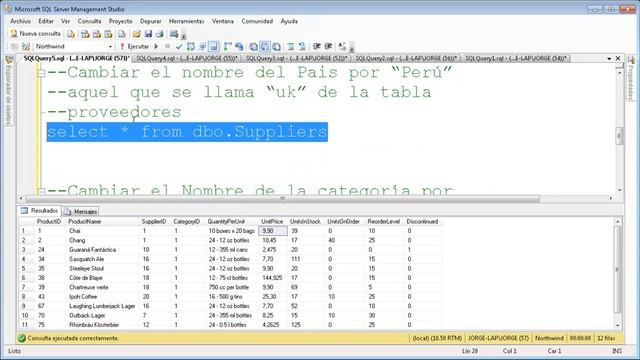
Task: Open the Depurar menu
Action: [x=150, y=21]
